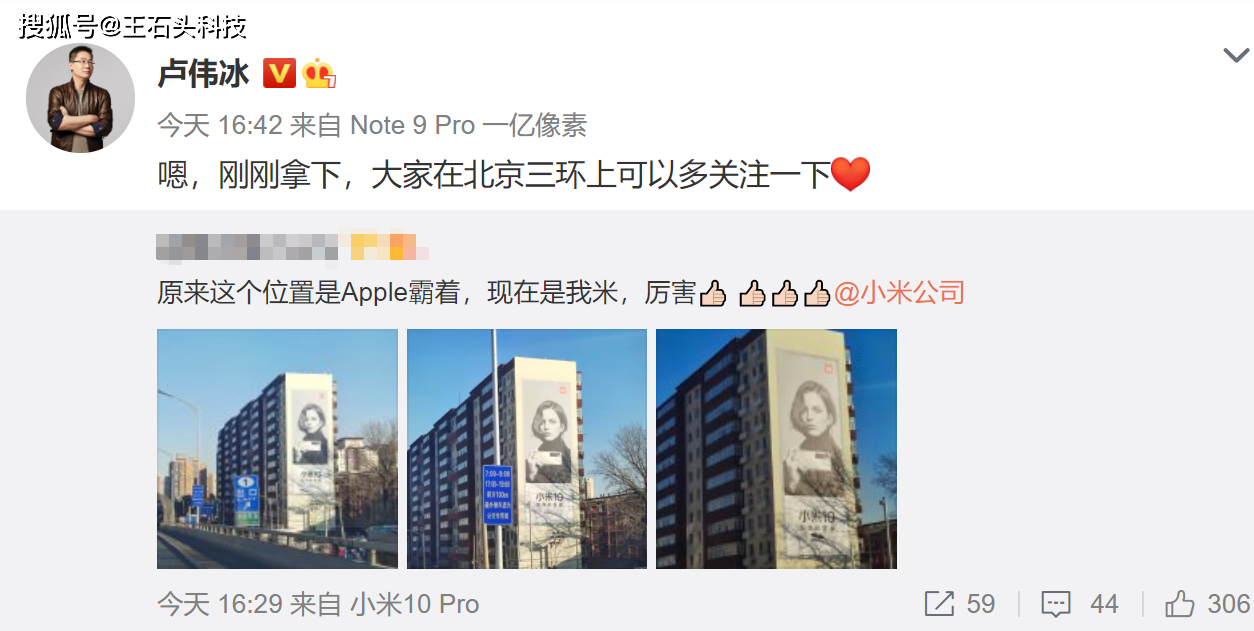Click the Note 9 Pro 一亿像素 source link
Image resolution: width=1254 pixels, height=631 pixels.
tap(468, 125)
